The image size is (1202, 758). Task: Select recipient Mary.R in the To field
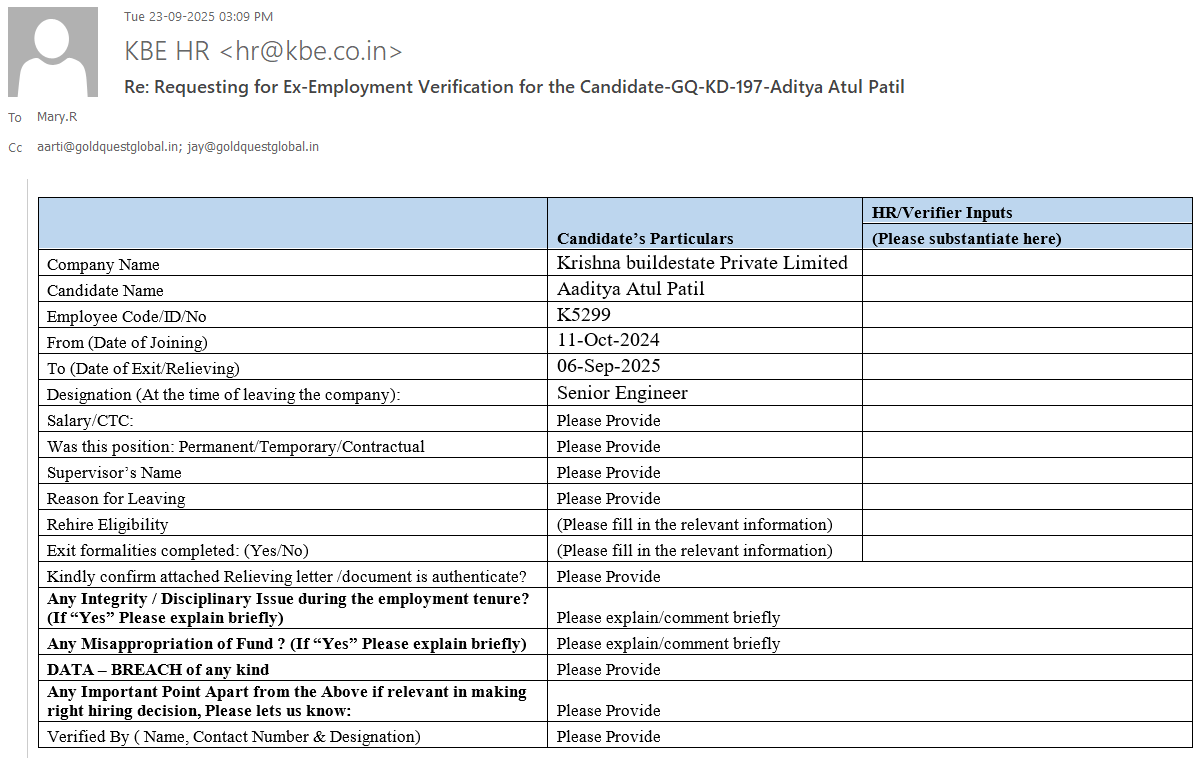57,117
